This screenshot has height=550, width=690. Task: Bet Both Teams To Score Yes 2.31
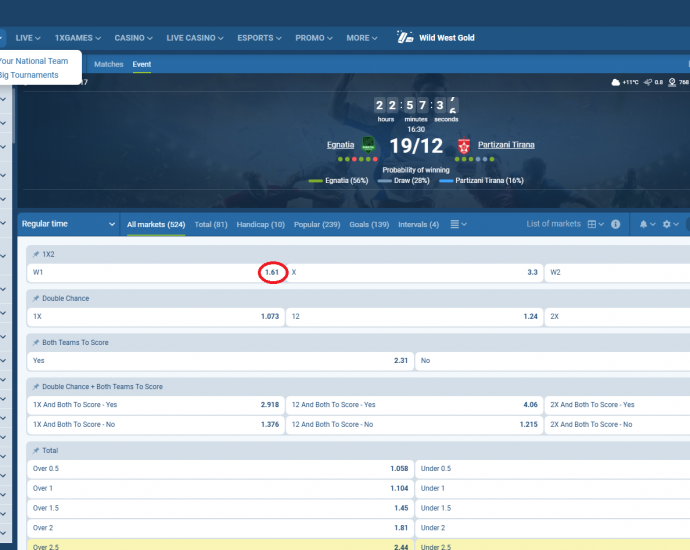220,360
